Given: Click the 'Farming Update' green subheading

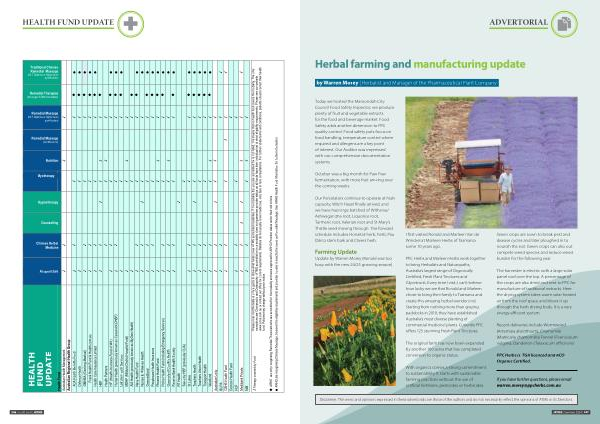Looking at the screenshot, I should click(336, 252).
